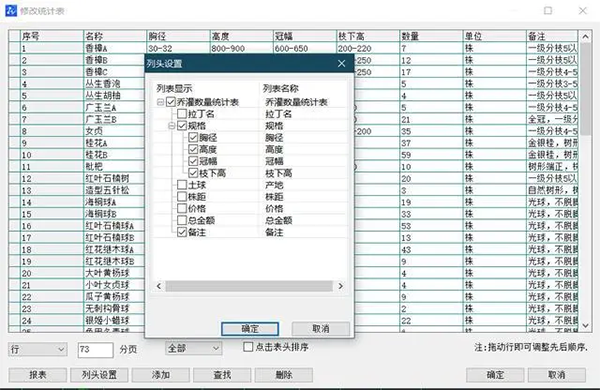600x390 pixels.
Task: Click the dialog horizontal scrollbar track
Action: [x=249, y=286]
